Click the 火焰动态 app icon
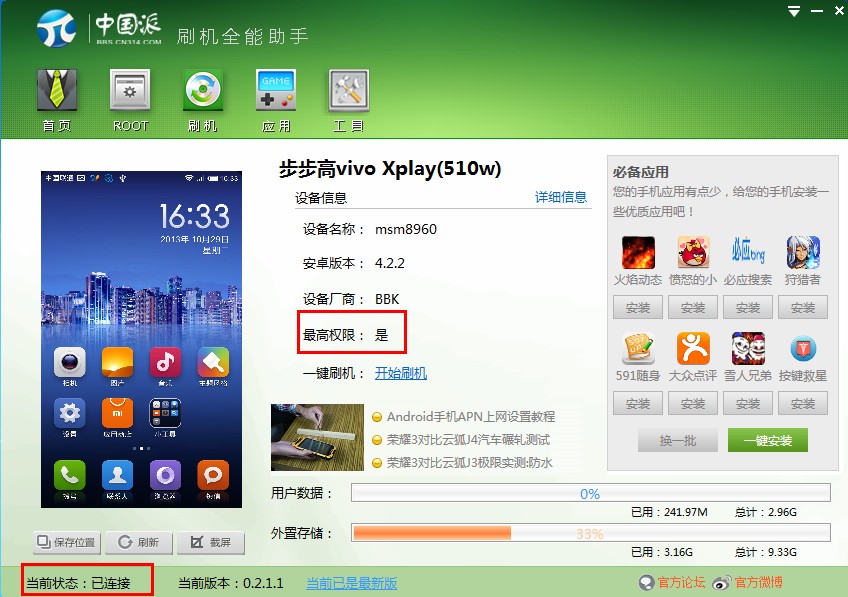This screenshot has width=848, height=597. (x=638, y=253)
